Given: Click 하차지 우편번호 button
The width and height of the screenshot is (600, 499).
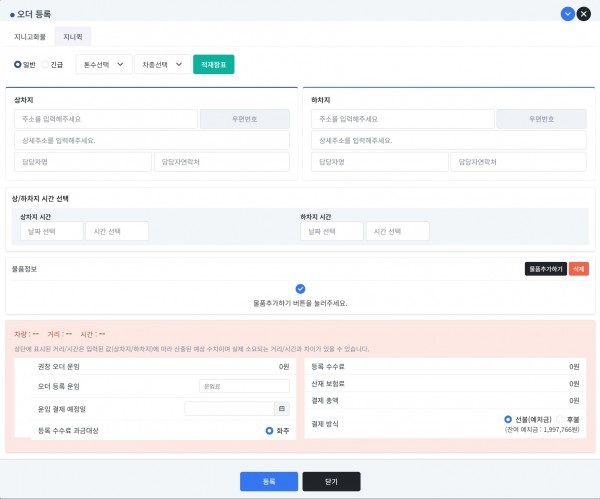Looking at the screenshot, I should click(541, 119).
